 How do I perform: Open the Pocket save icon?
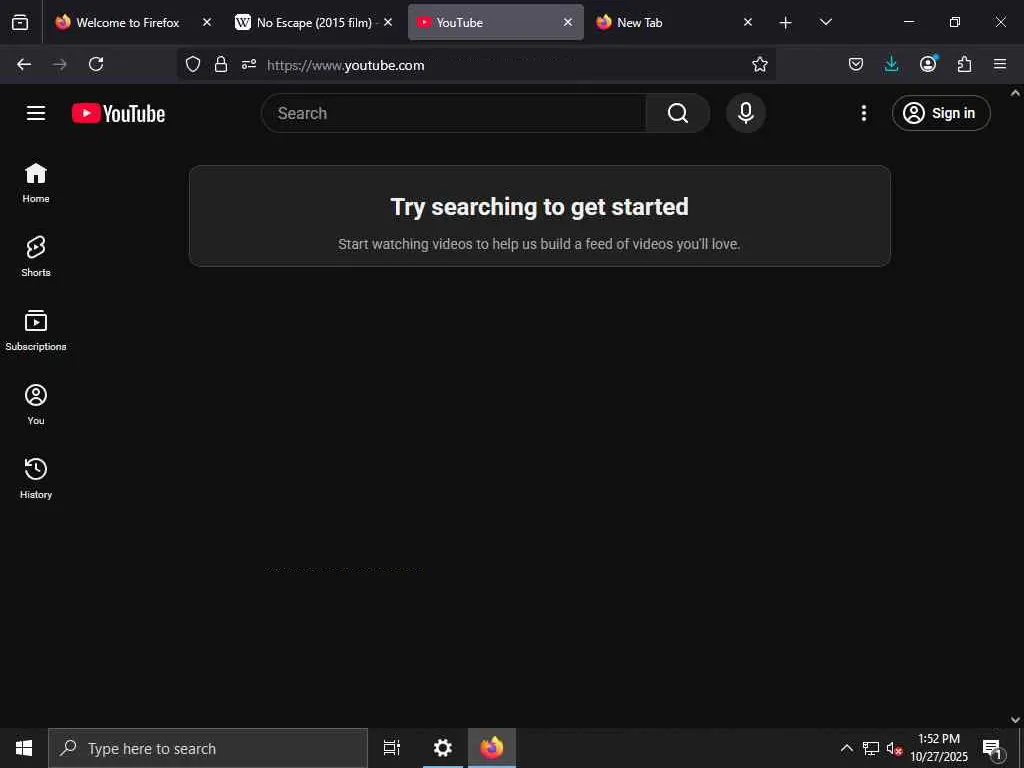(x=856, y=64)
